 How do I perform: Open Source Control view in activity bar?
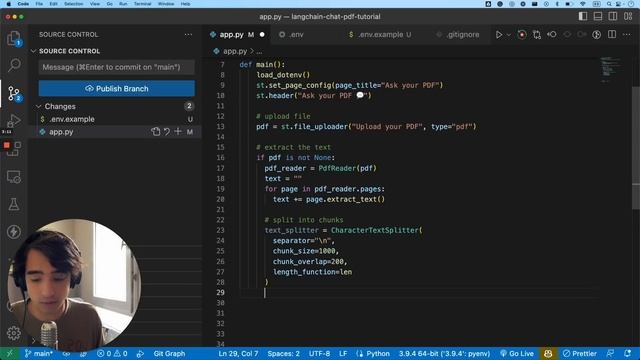point(14,93)
